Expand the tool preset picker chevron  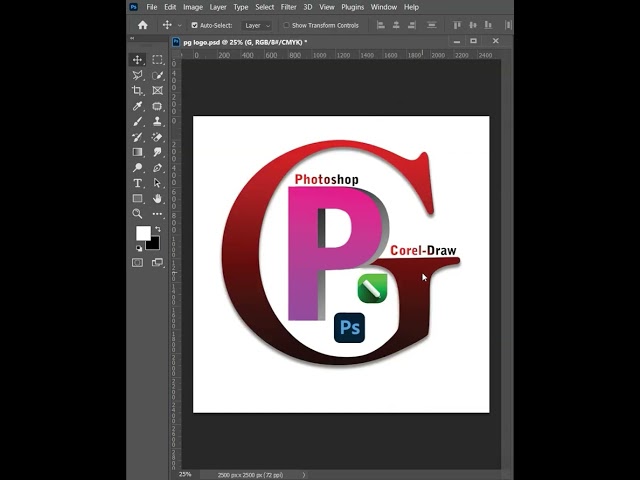[x=180, y=26]
